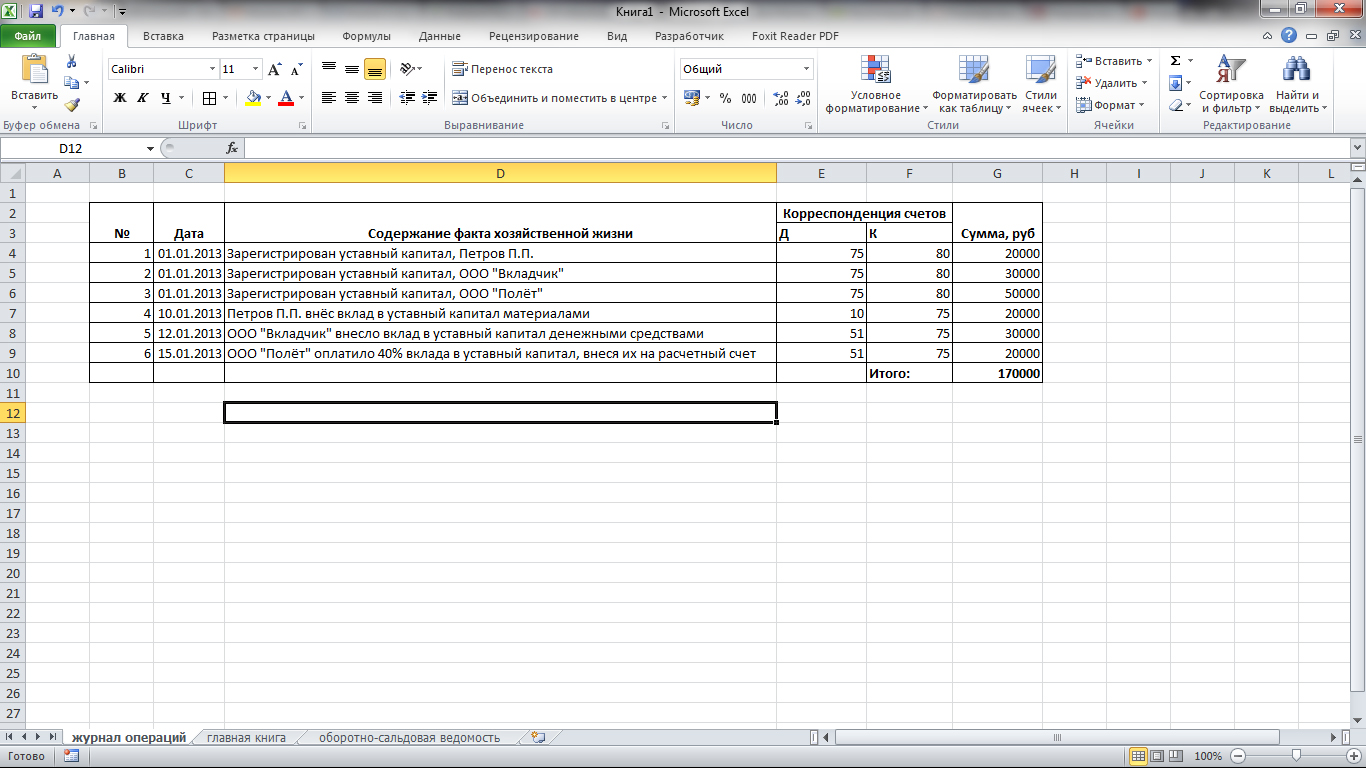
Task: Apply the red font color
Action: click(x=287, y=98)
